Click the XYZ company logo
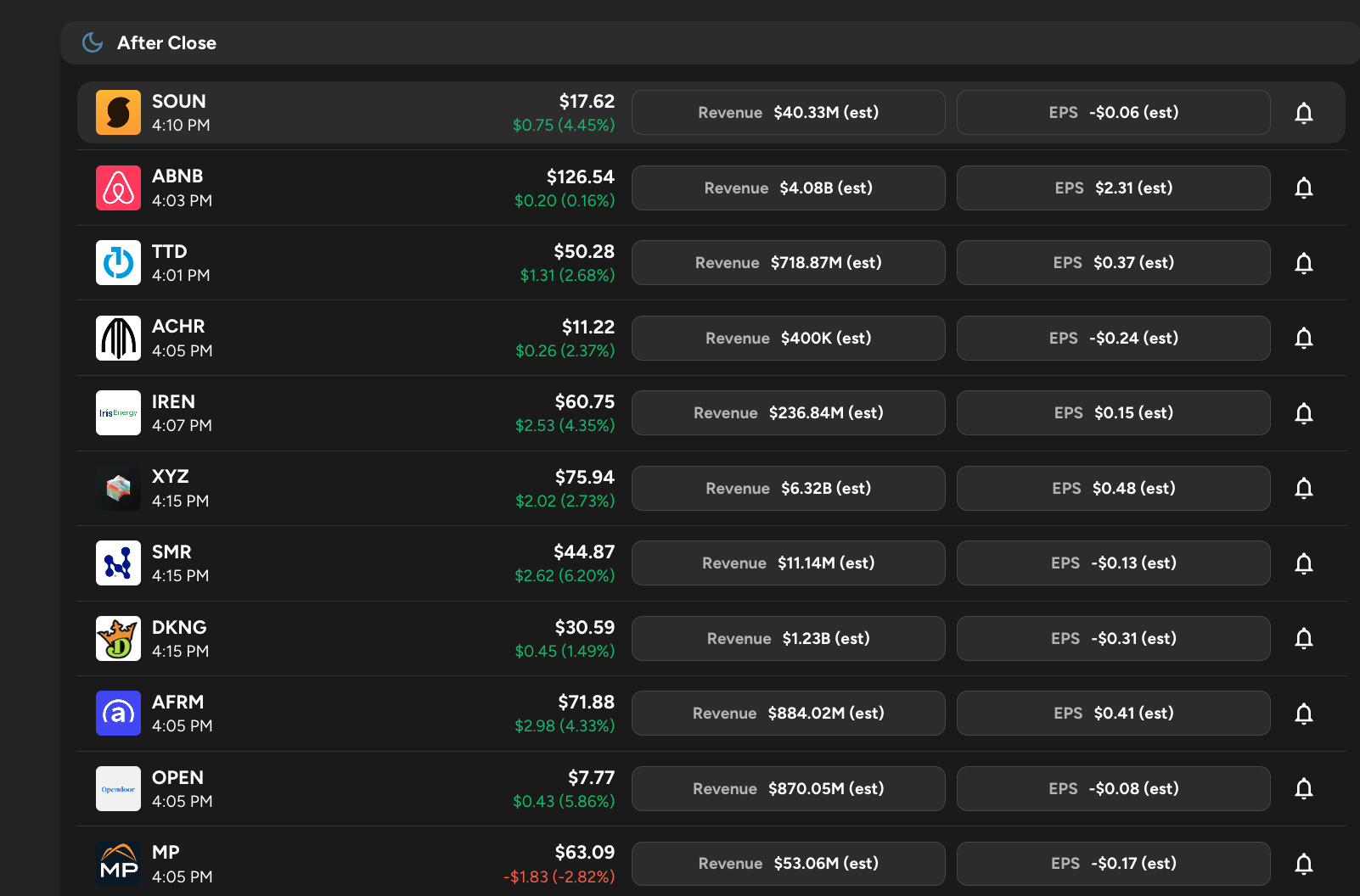The image size is (1360, 896). click(118, 488)
